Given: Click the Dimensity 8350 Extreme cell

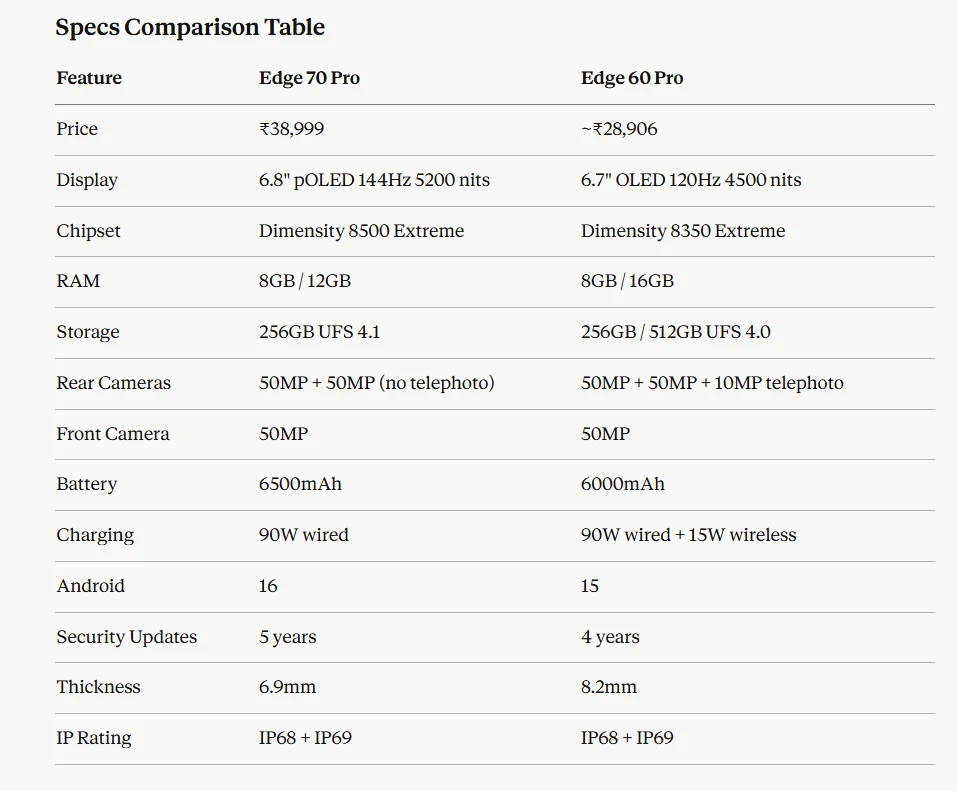Looking at the screenshot, I should [683, 231].
